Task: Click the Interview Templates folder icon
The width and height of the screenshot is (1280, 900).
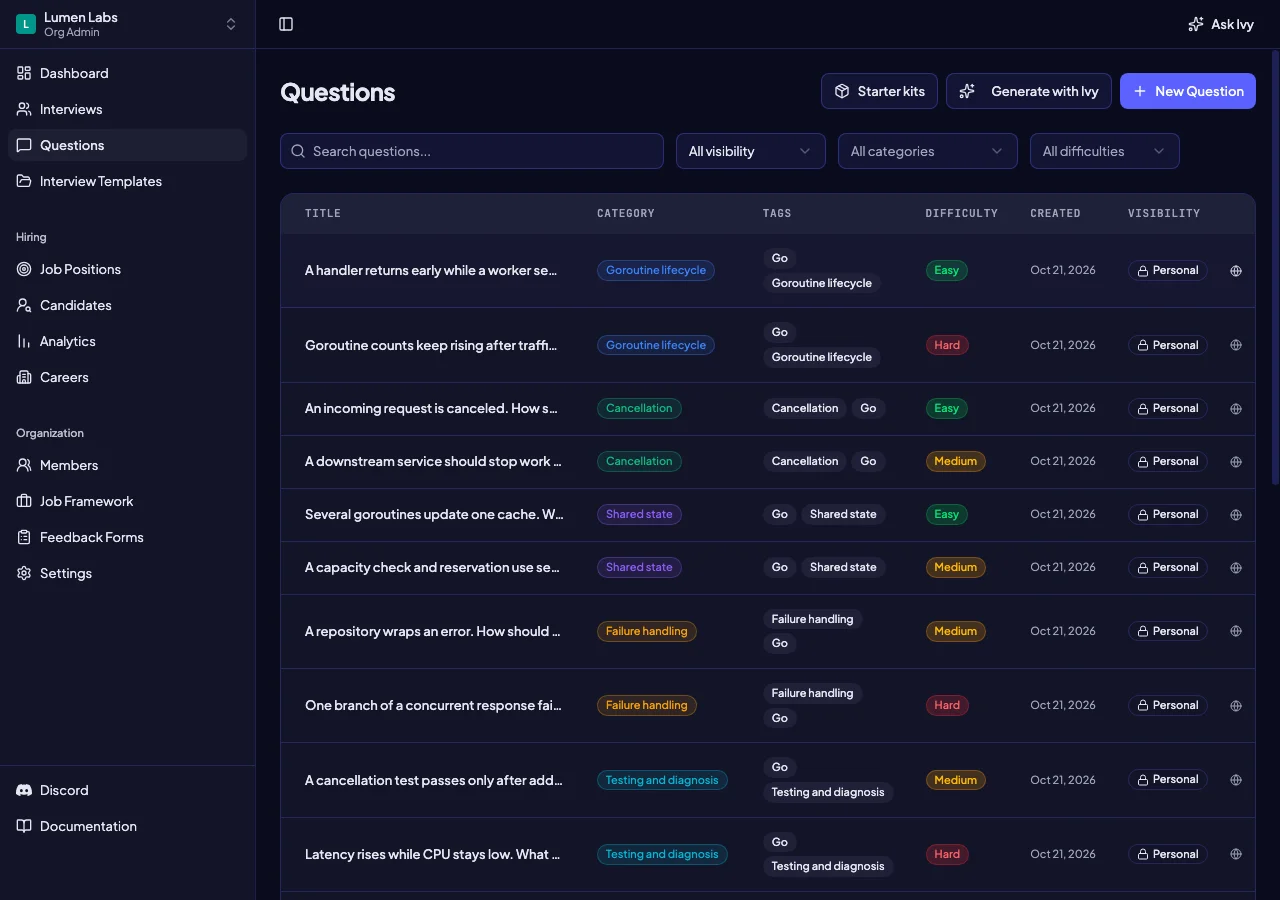Action: 24,181
